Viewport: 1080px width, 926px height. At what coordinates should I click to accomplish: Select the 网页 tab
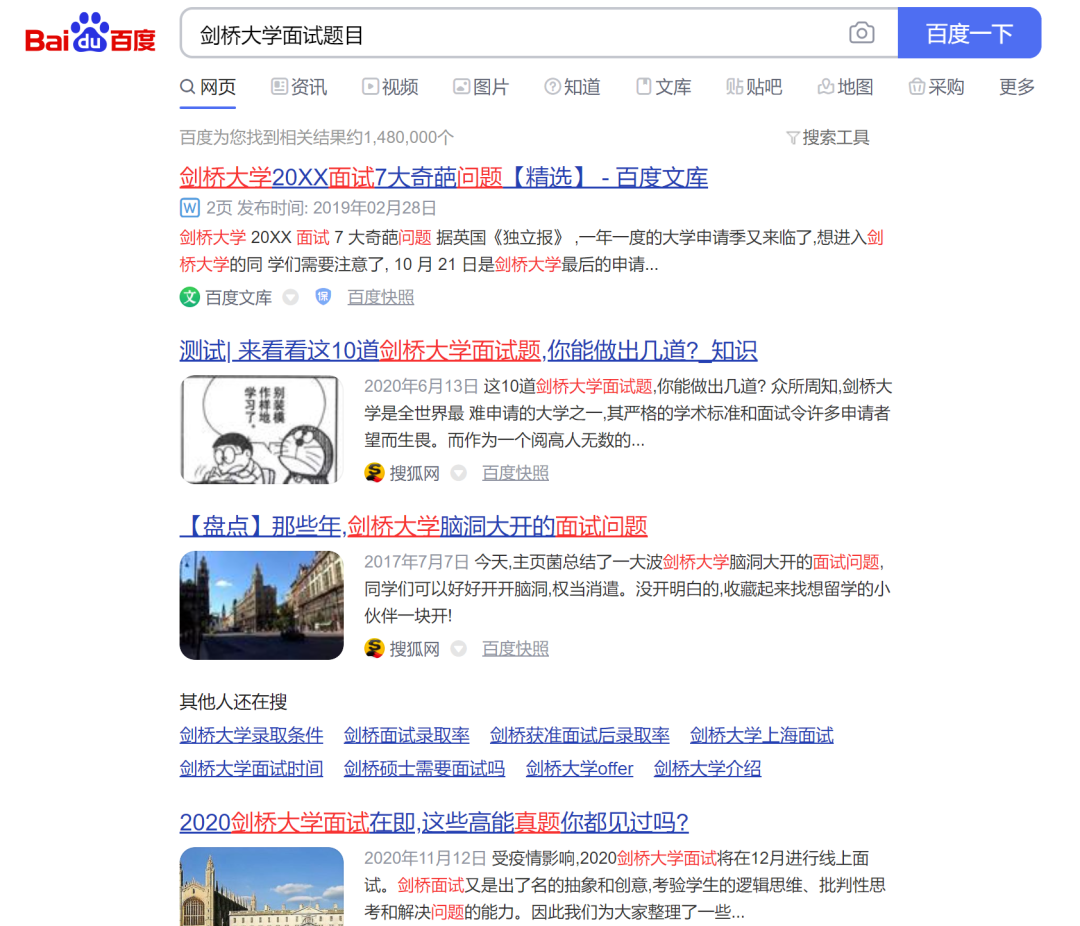point(208,87)
